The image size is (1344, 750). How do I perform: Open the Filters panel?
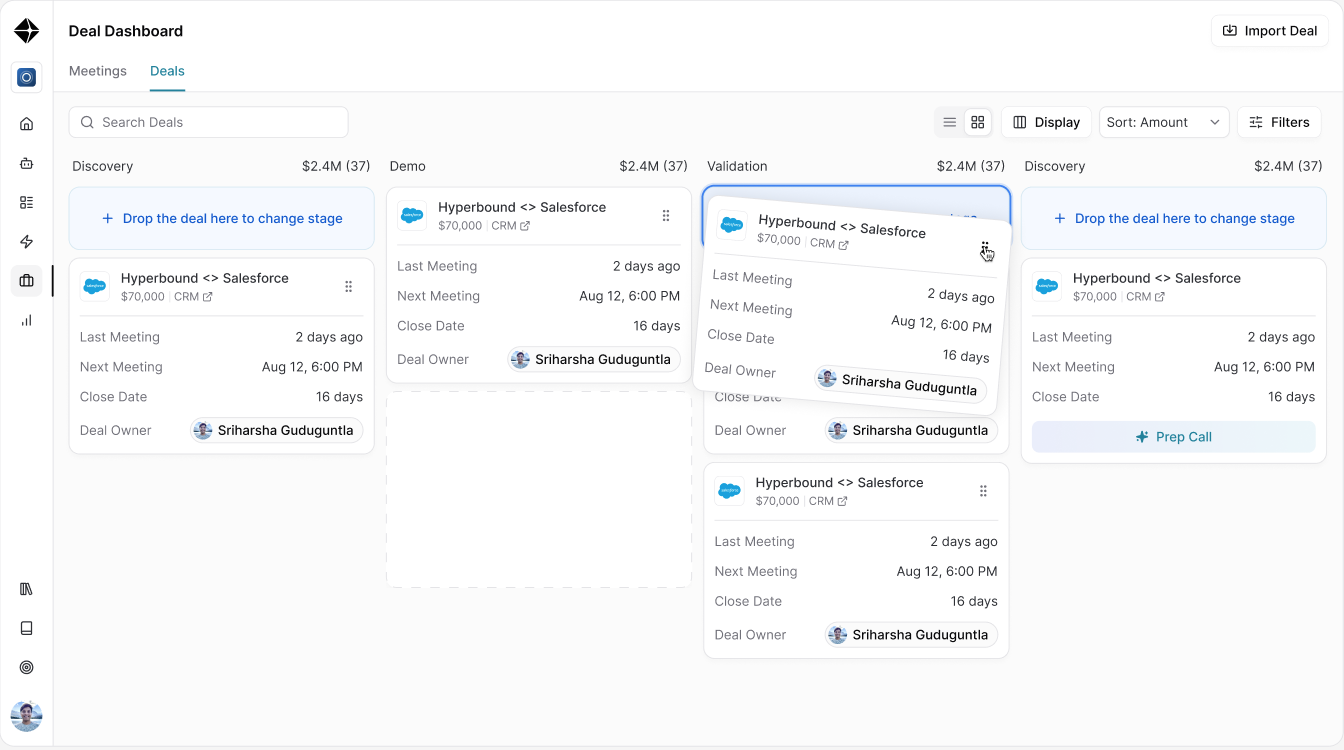[x=1279, y=122]
